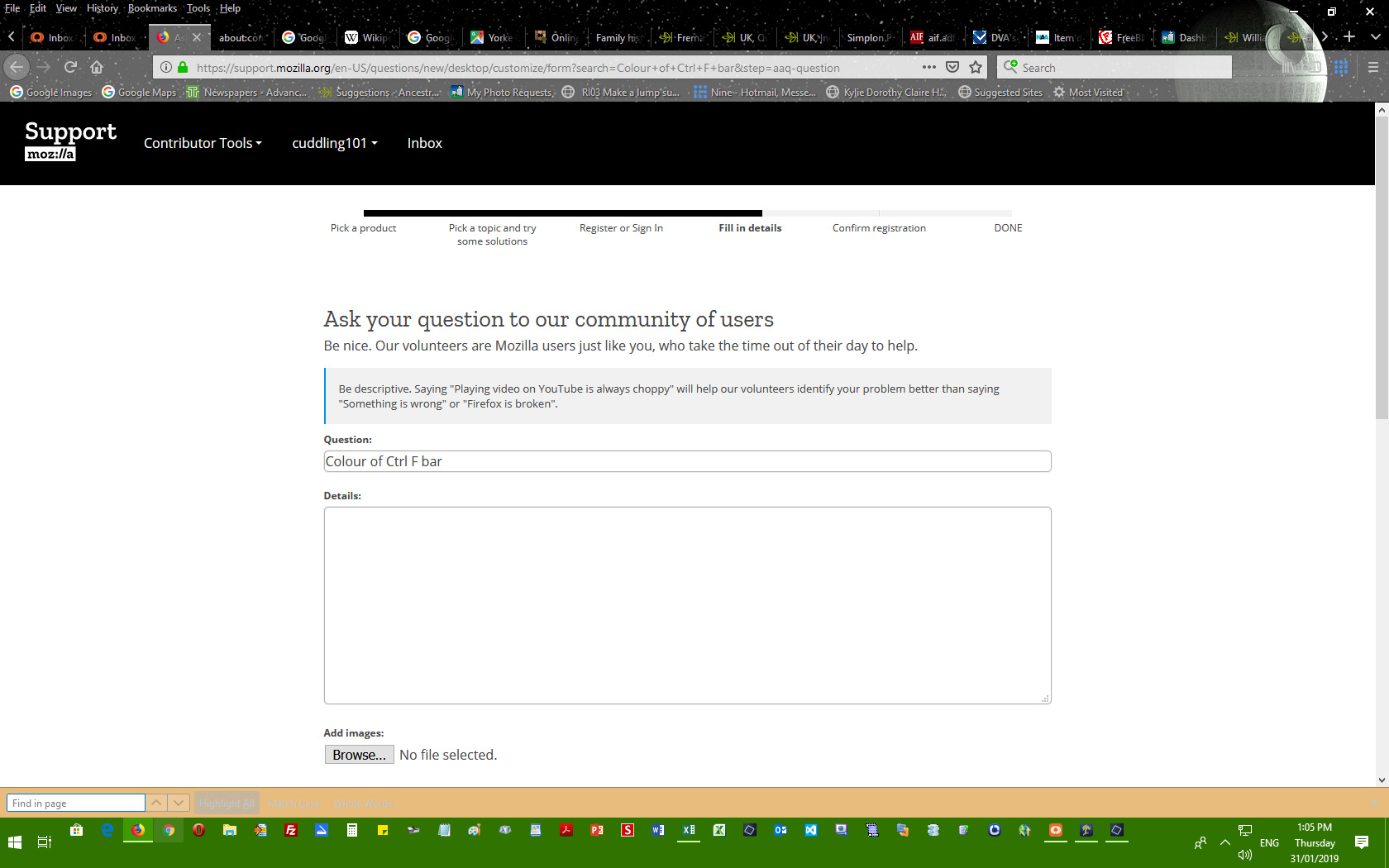The image size is (1389, 868).
Task: Click inside the Details text area
Action: [x=687, y=605]
